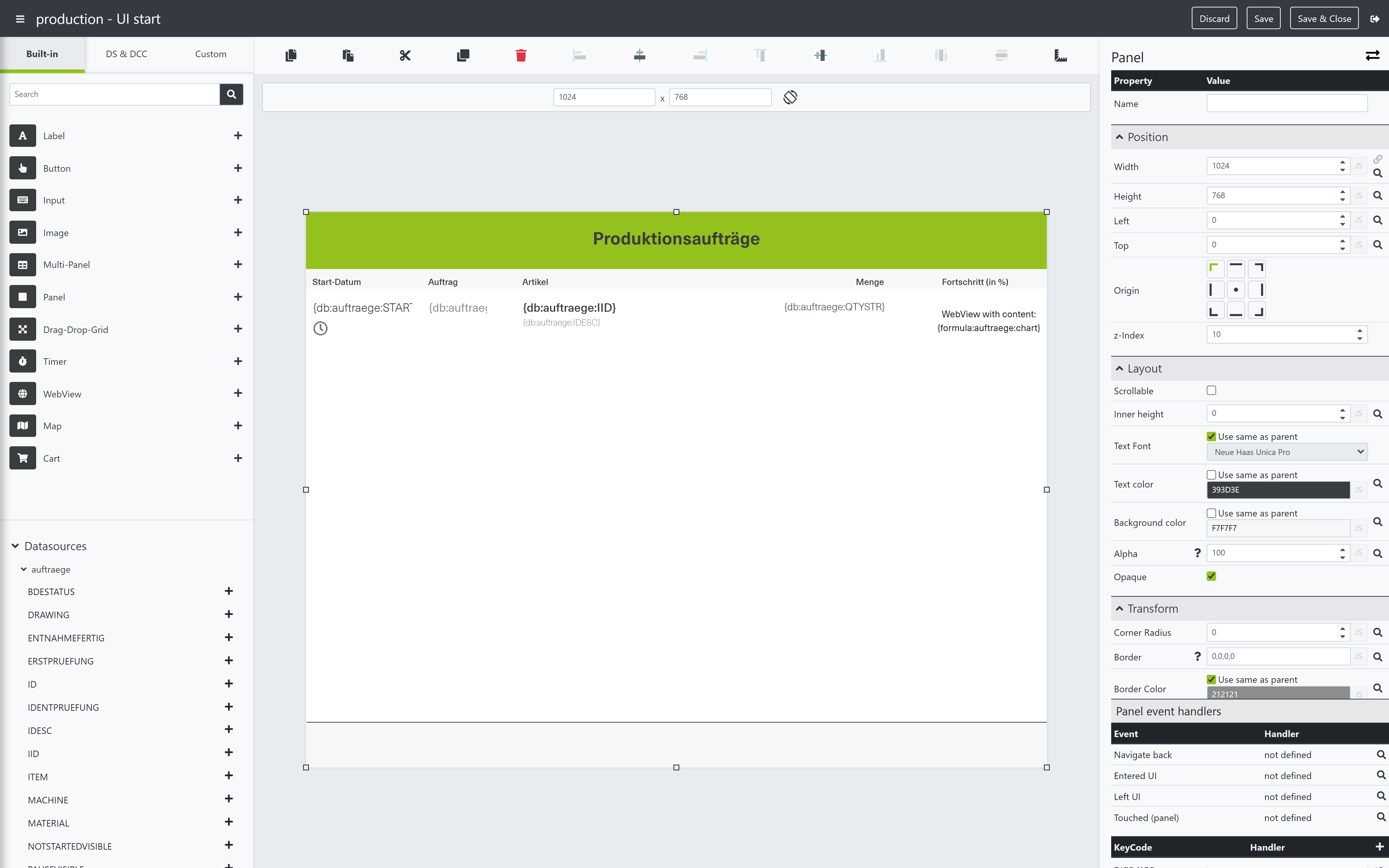Screen dimensions: 1389x868
Task: Open the Text Font dropdown showing Neue Haas Unica Pro
Action: [x=1287, y=452]
